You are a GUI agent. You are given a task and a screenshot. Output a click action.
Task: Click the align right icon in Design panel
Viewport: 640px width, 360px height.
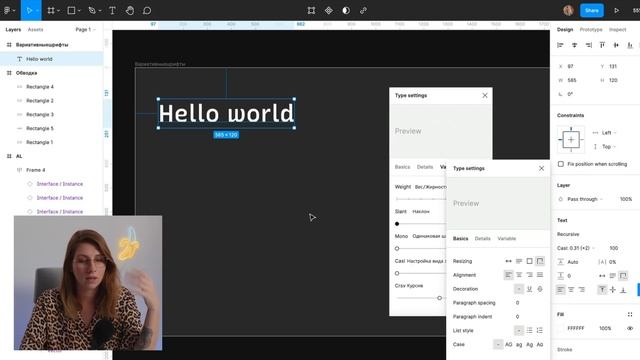[588, 45]
